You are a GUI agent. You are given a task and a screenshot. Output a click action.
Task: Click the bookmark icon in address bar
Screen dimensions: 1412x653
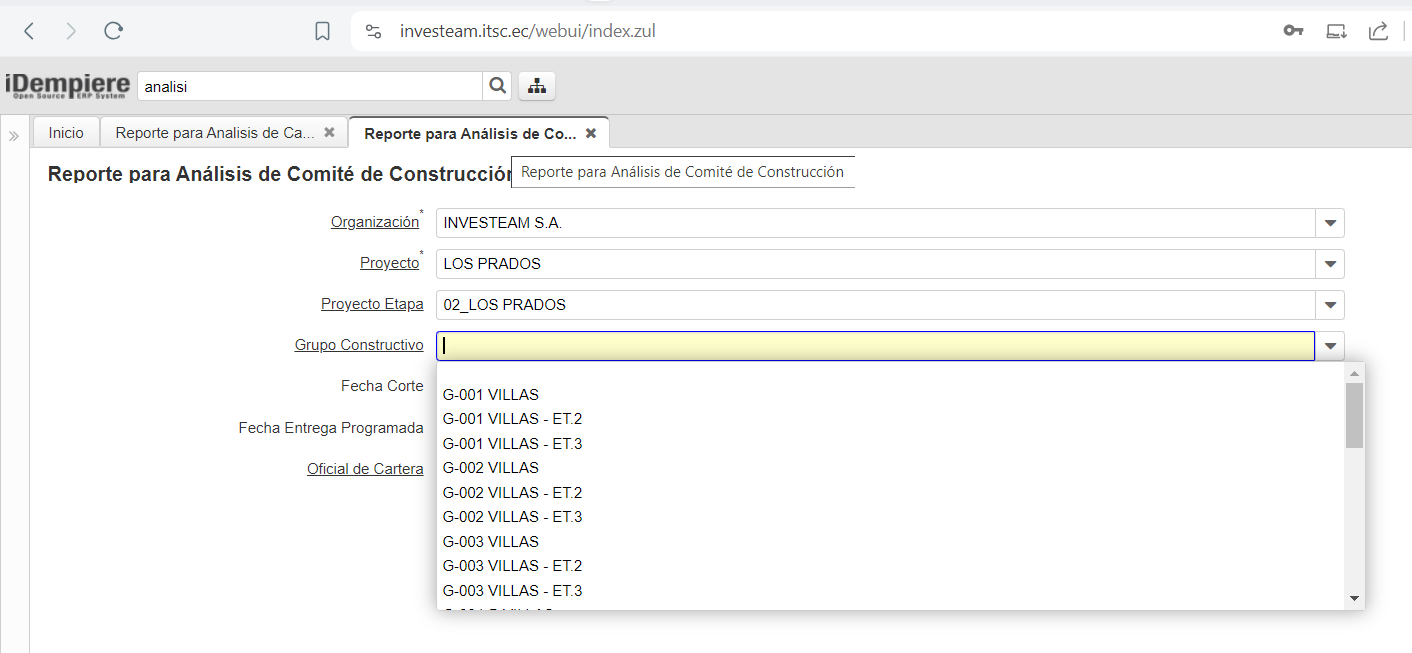coord(322,31)
